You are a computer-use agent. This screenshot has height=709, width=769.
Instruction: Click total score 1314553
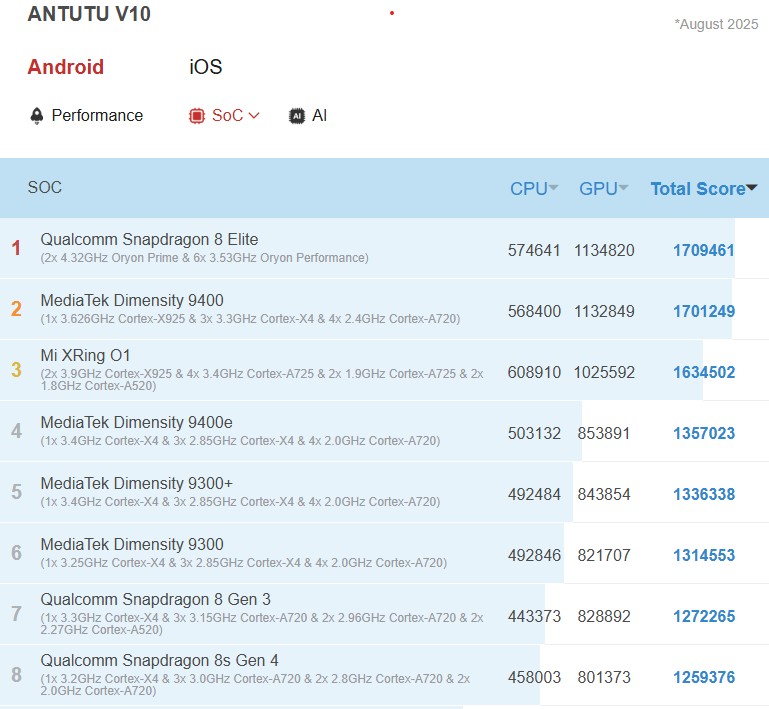(x=704, y=556)
